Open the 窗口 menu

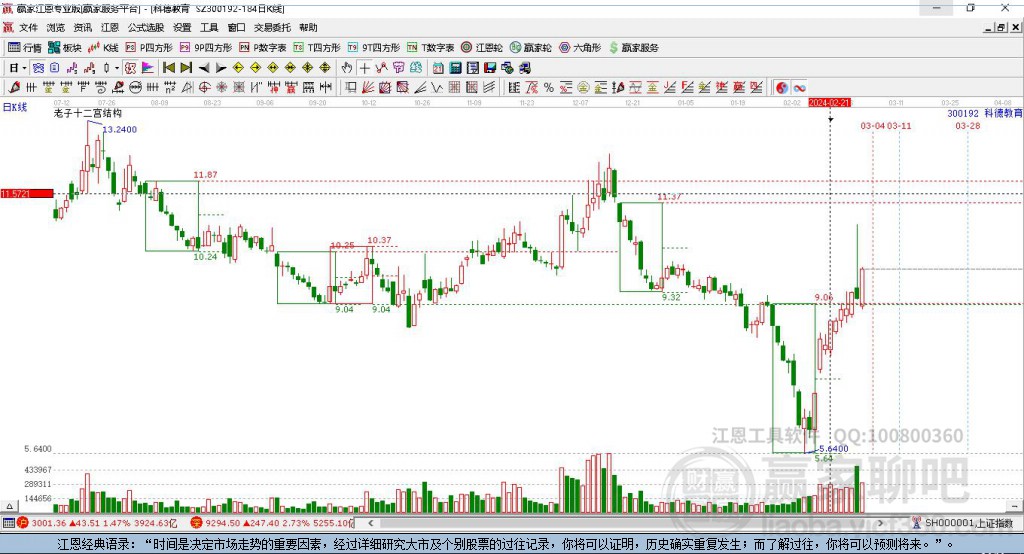tap(236, 27)
